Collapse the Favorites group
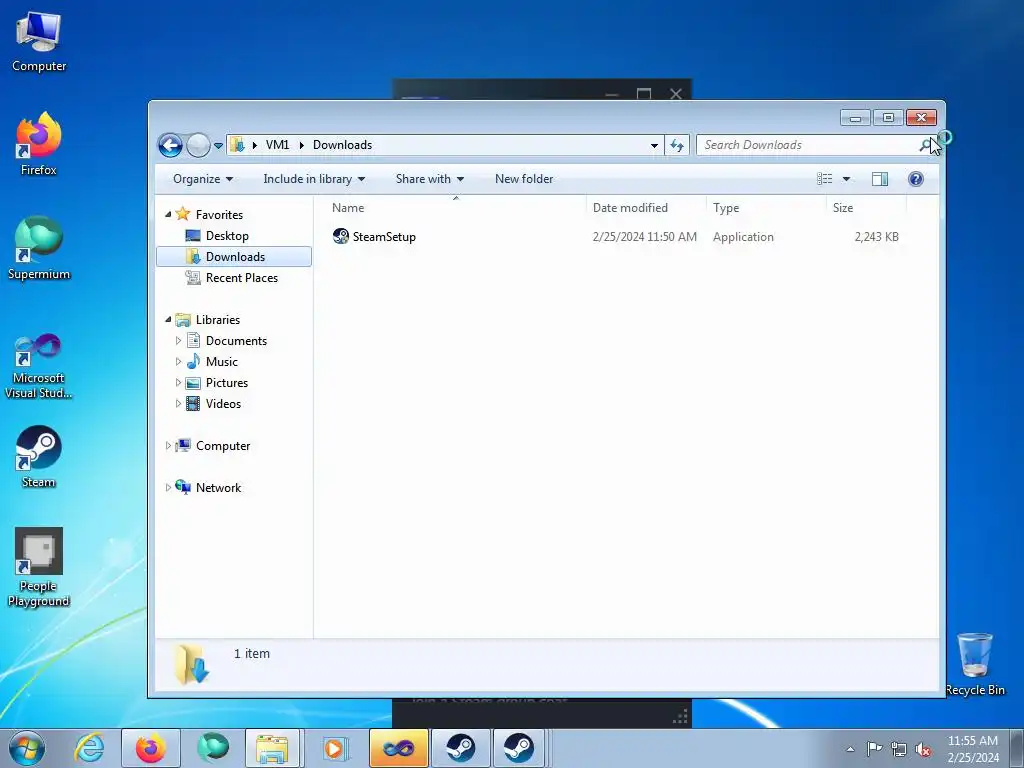Screen dimensions: 1024x768 (168, 214)
